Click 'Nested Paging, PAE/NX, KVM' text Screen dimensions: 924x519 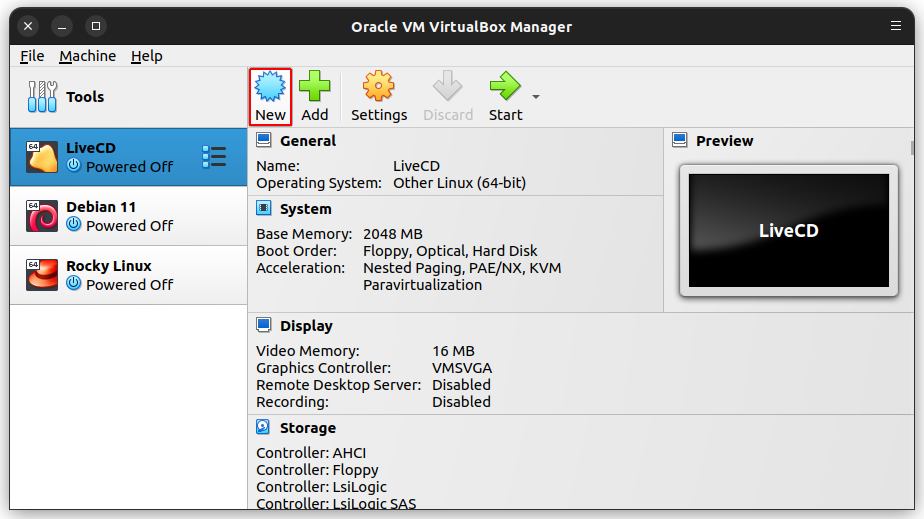click(462, 268)
